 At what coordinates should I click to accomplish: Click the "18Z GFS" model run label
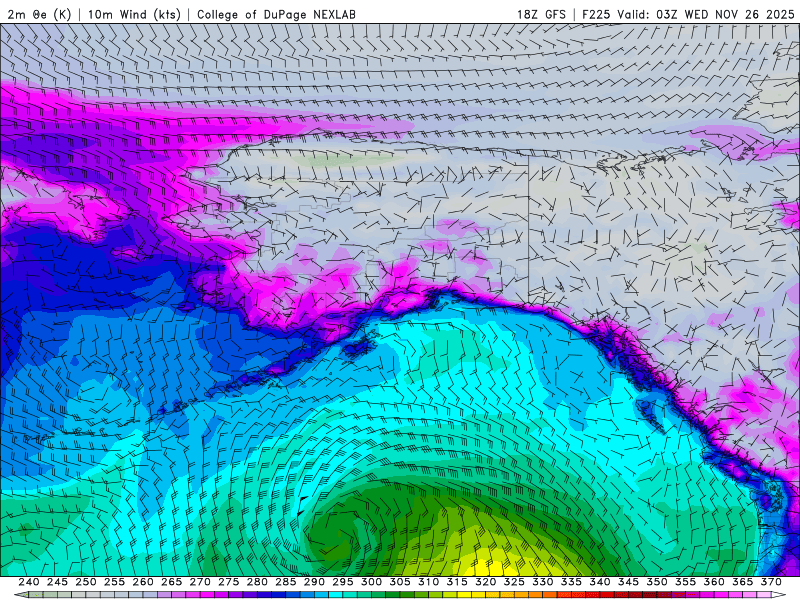pos(541,14)
